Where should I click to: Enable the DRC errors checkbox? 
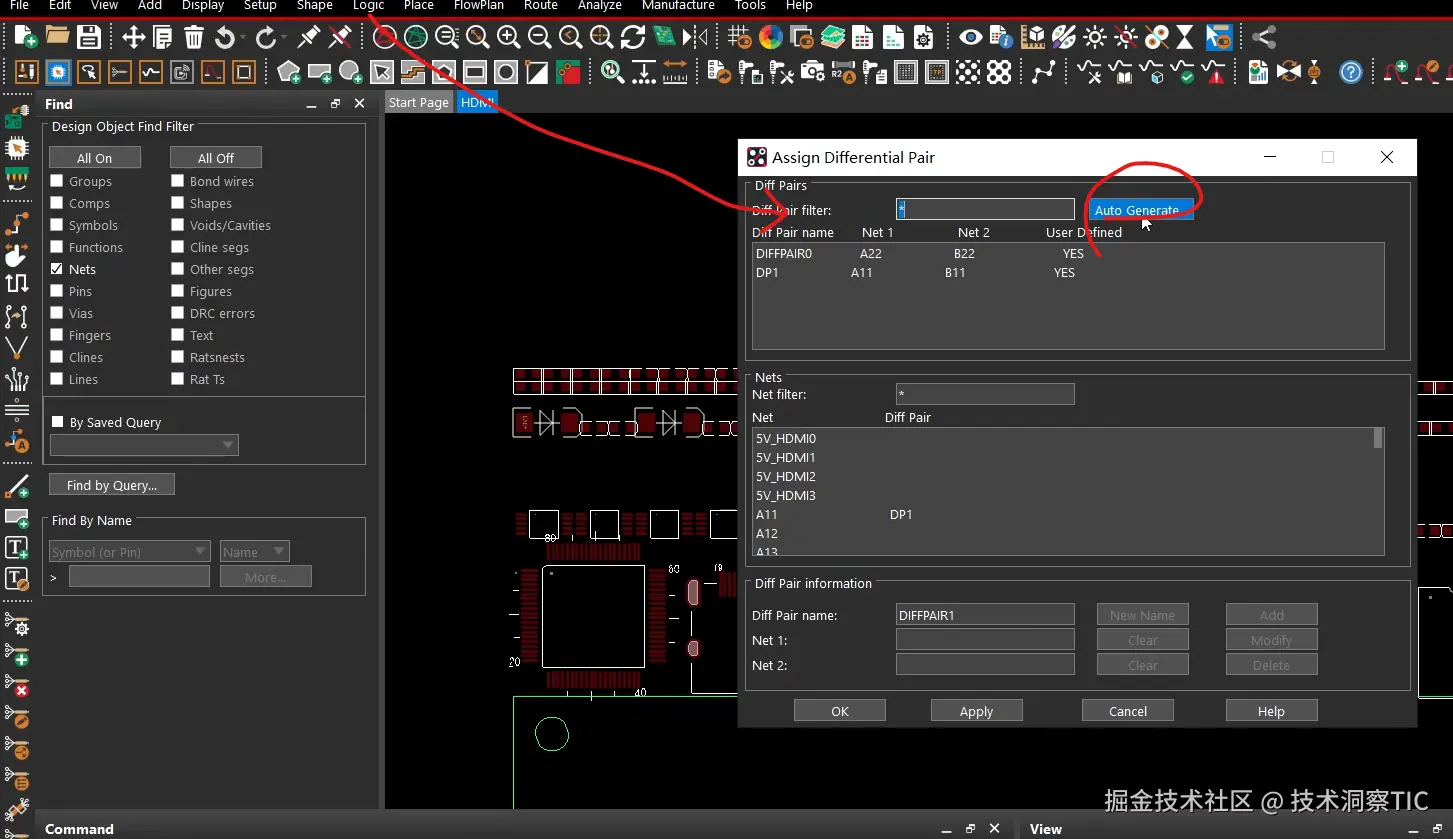point(177,313)
